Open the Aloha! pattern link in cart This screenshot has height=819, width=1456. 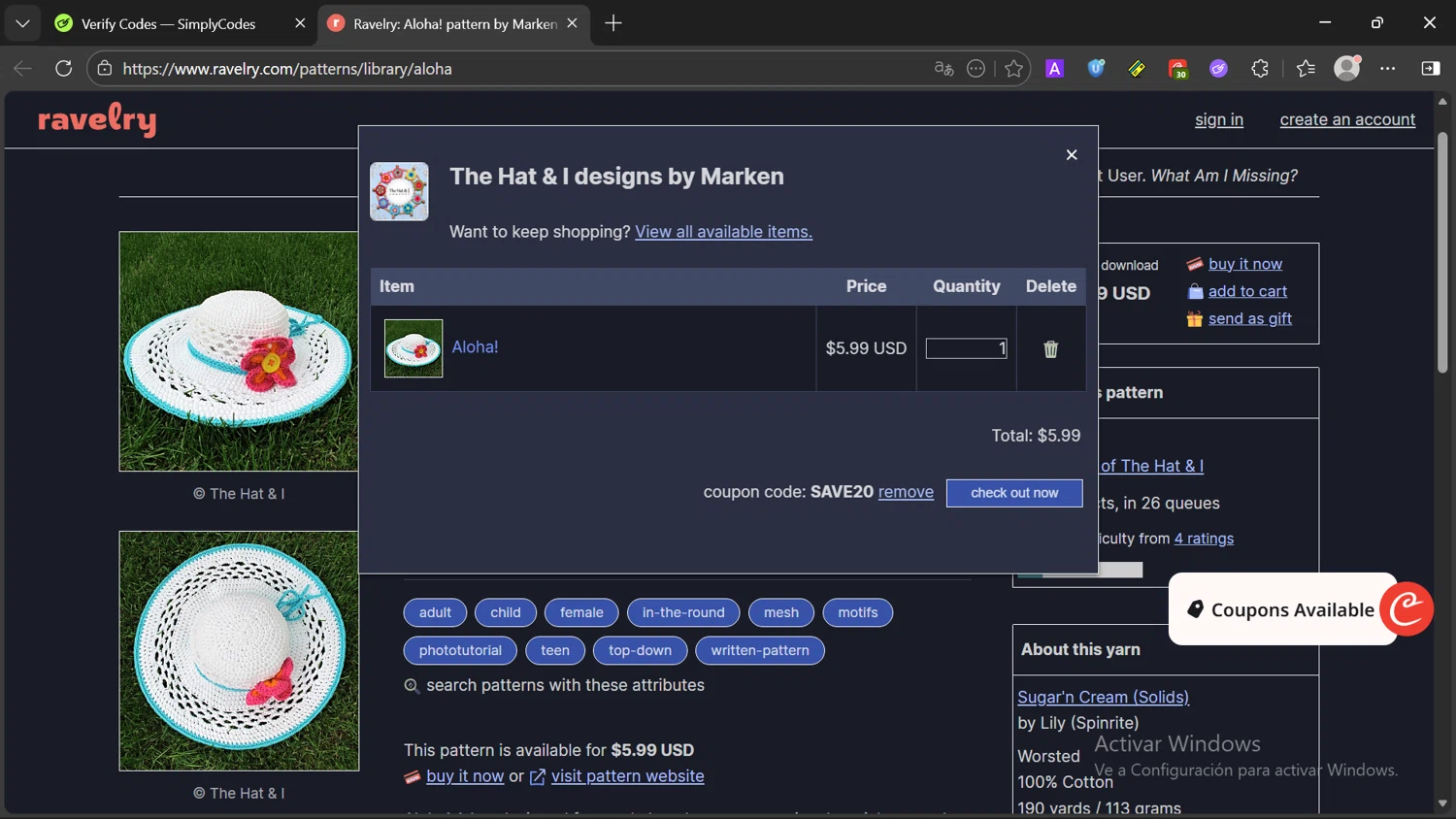pyautogui.click(x=475, y=346)
